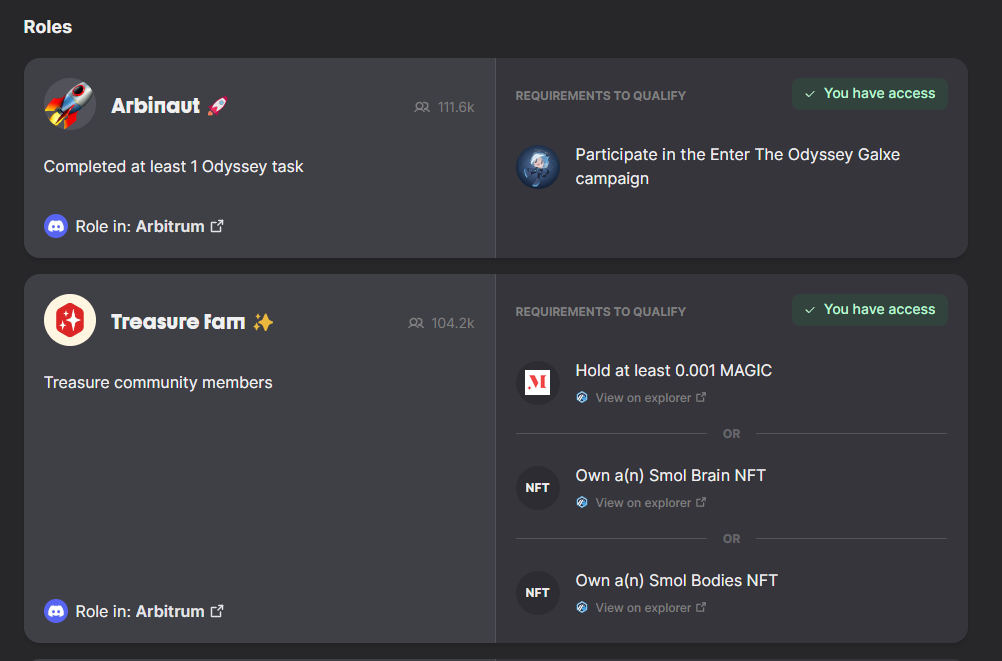Click Discord icon in Treasure Fam card

[56, 611]
